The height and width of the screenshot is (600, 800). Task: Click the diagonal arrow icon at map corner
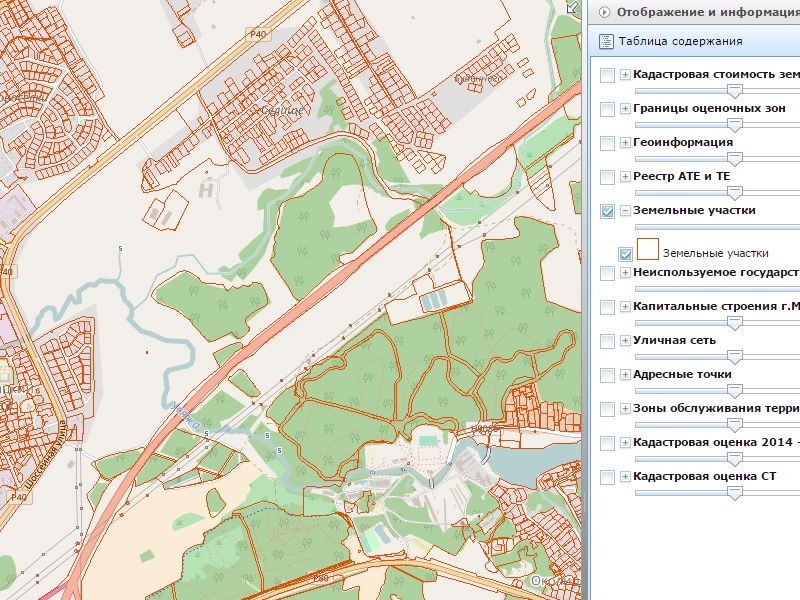pos(572,7)
